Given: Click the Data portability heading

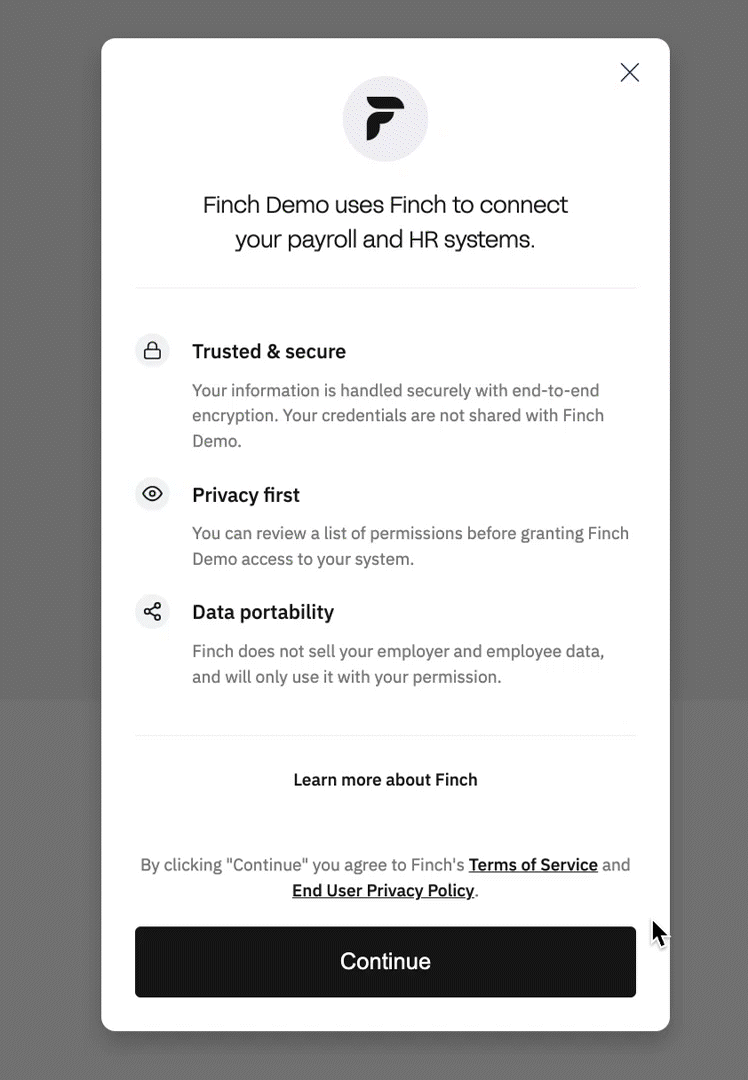Looking at the screenshot, I should (263, 612).
